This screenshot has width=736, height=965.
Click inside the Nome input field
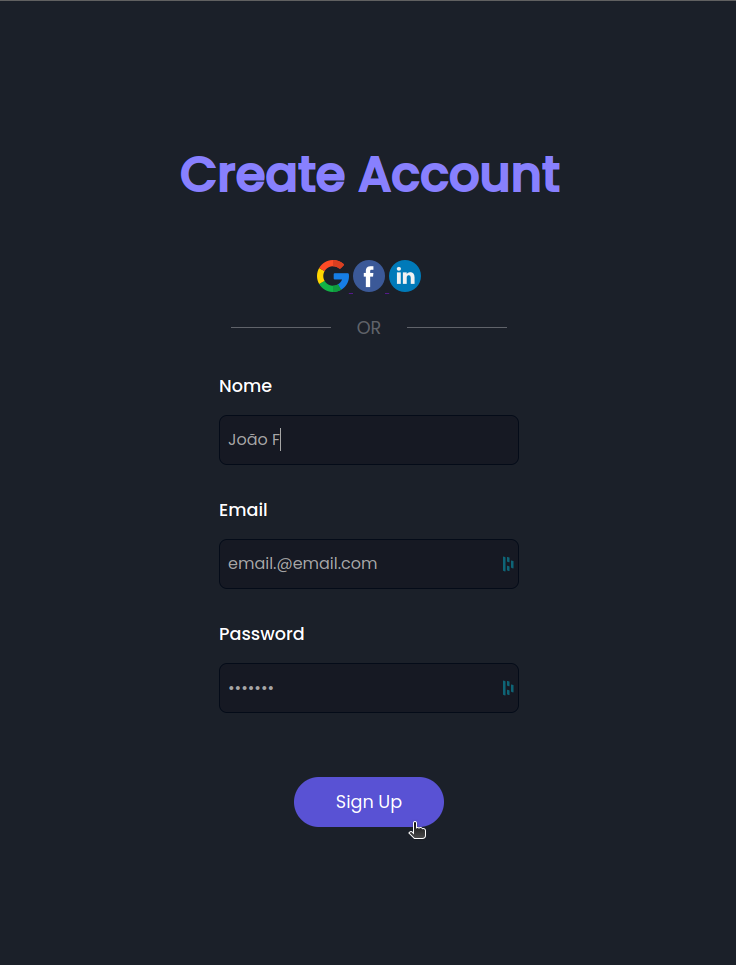click(369, 440)
